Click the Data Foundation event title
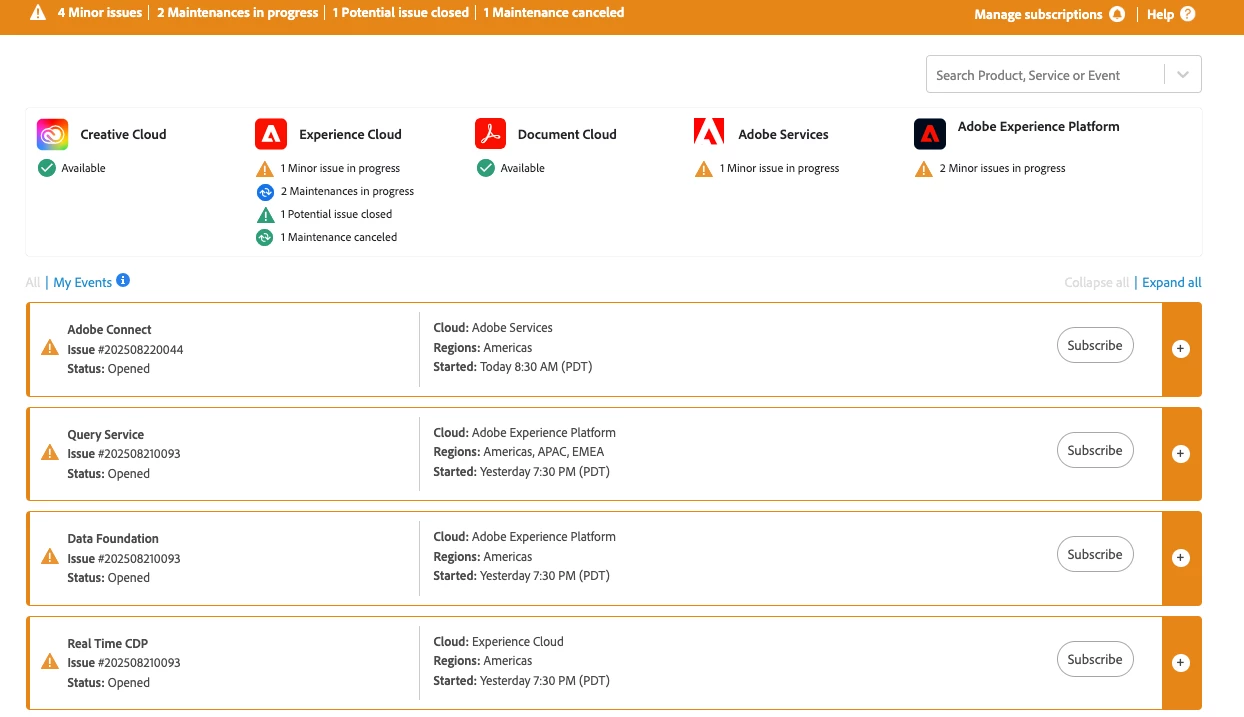Viewport: 1244px width, 717px height. tap(113, 538)
